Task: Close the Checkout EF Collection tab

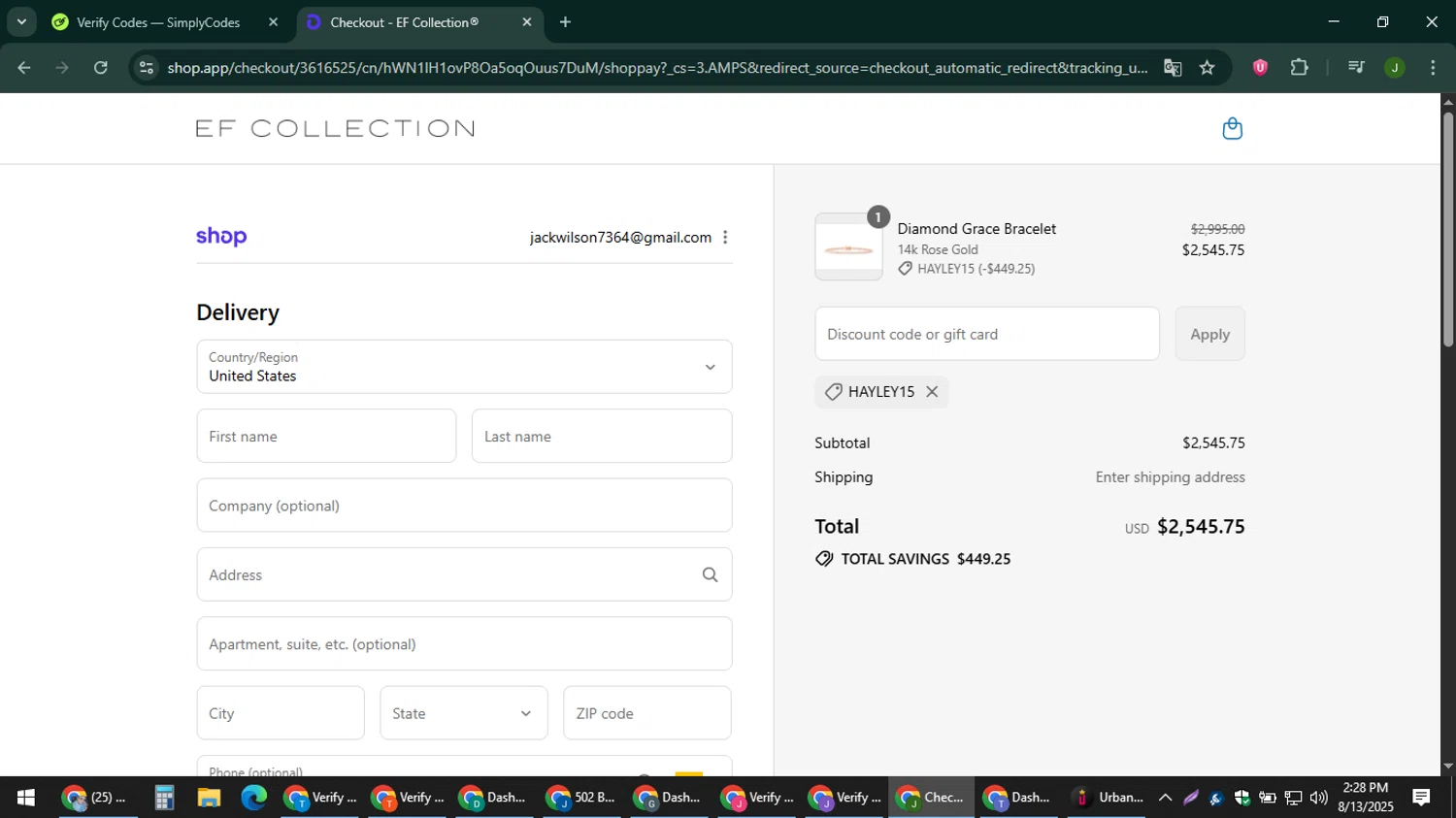Action: click(527, 22)
